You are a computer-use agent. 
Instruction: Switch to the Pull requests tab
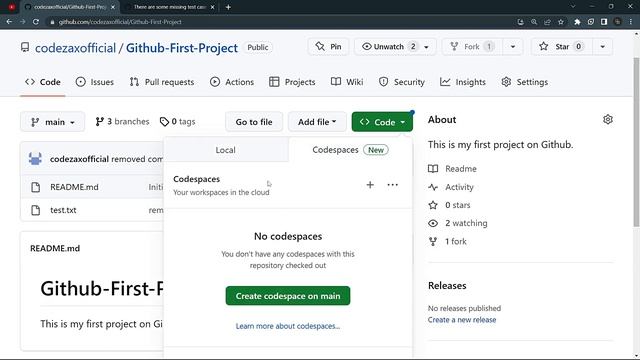[x=162, y=82]
